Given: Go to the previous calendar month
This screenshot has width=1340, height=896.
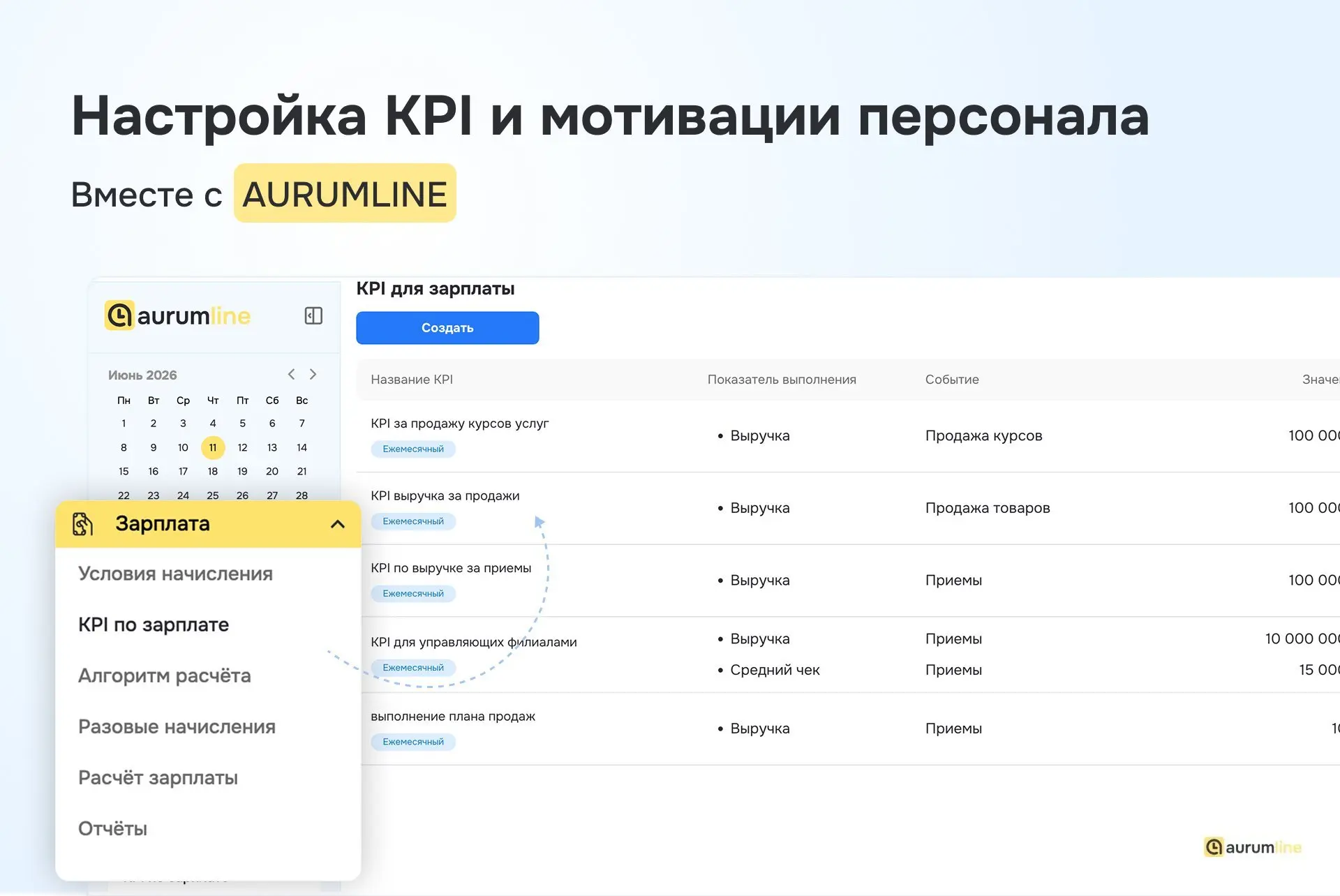Looking at the screenshot, I should pos(292,374).
